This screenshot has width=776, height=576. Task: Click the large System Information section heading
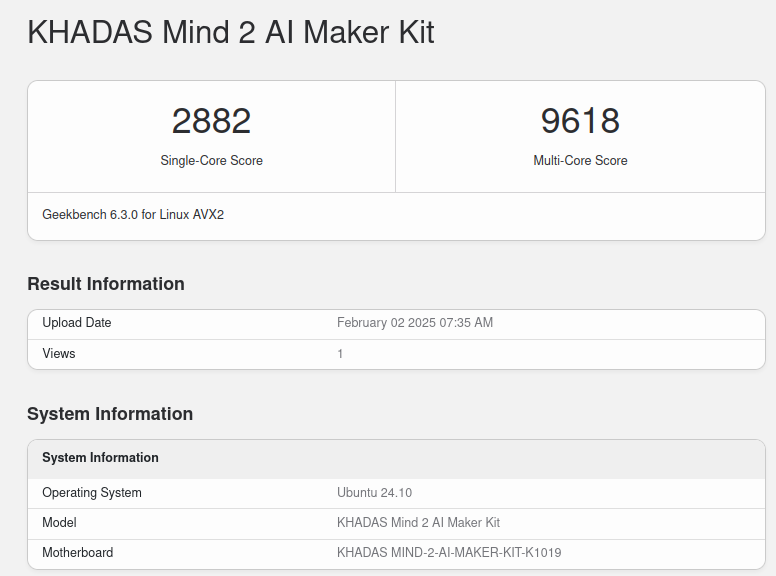tap(110, 414)
